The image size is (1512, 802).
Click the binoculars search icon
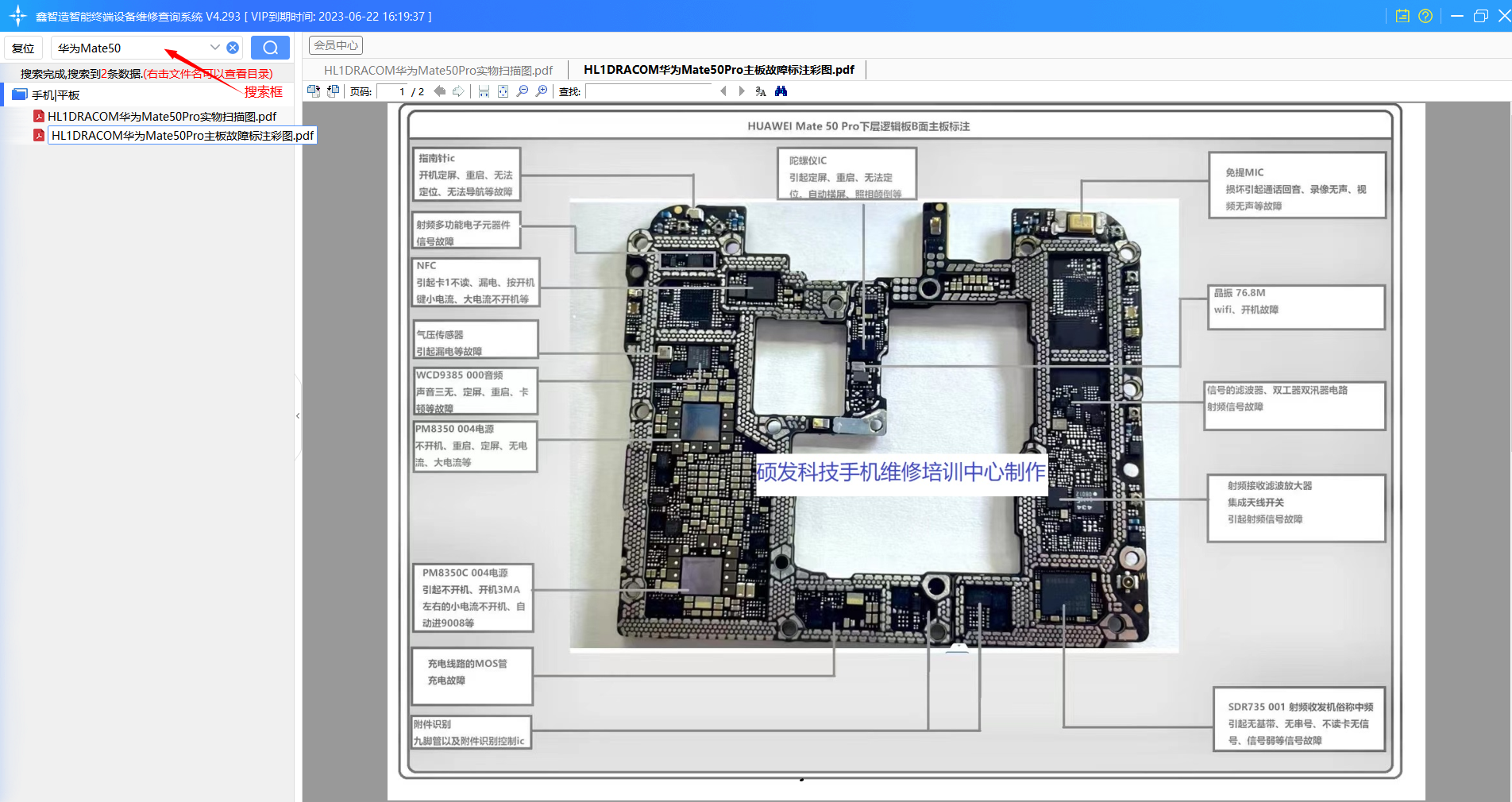click(x=781, y=91)
